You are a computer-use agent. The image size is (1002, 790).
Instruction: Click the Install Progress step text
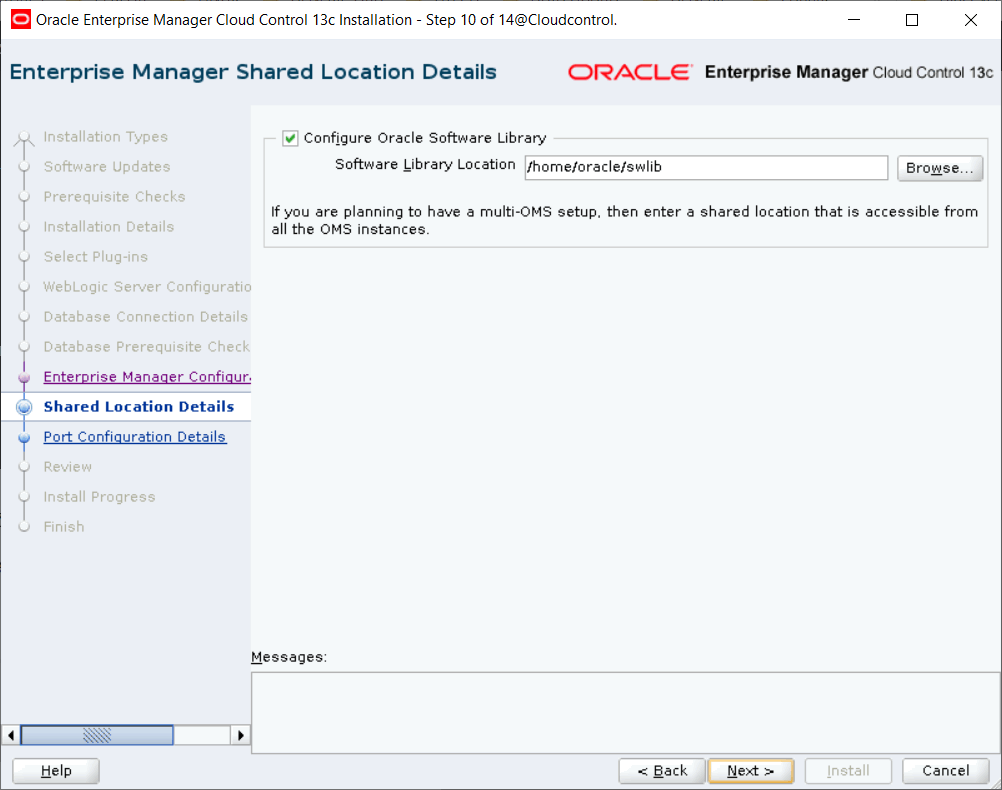tap(99, 497)
